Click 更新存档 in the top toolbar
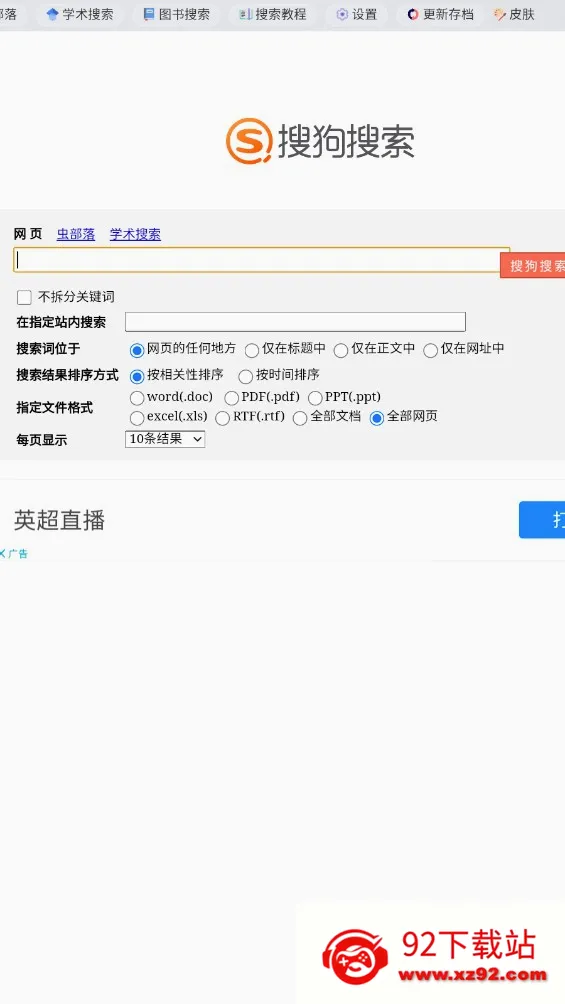The width and height of the screenshot is (565, 1004). pos(441,14)
